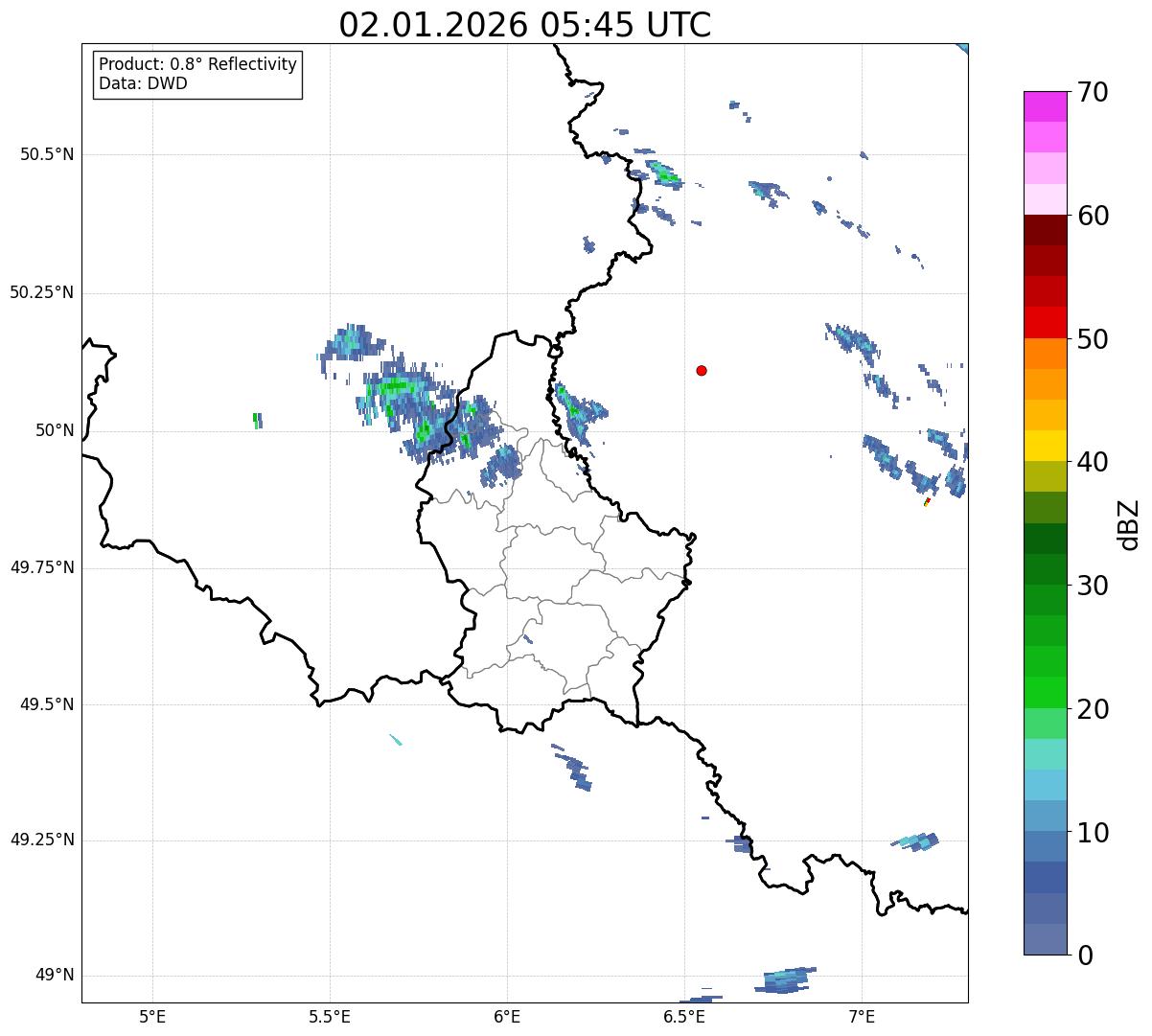
Task: Click the 50.5°N latitude label
Action: [x=47, y=154]
